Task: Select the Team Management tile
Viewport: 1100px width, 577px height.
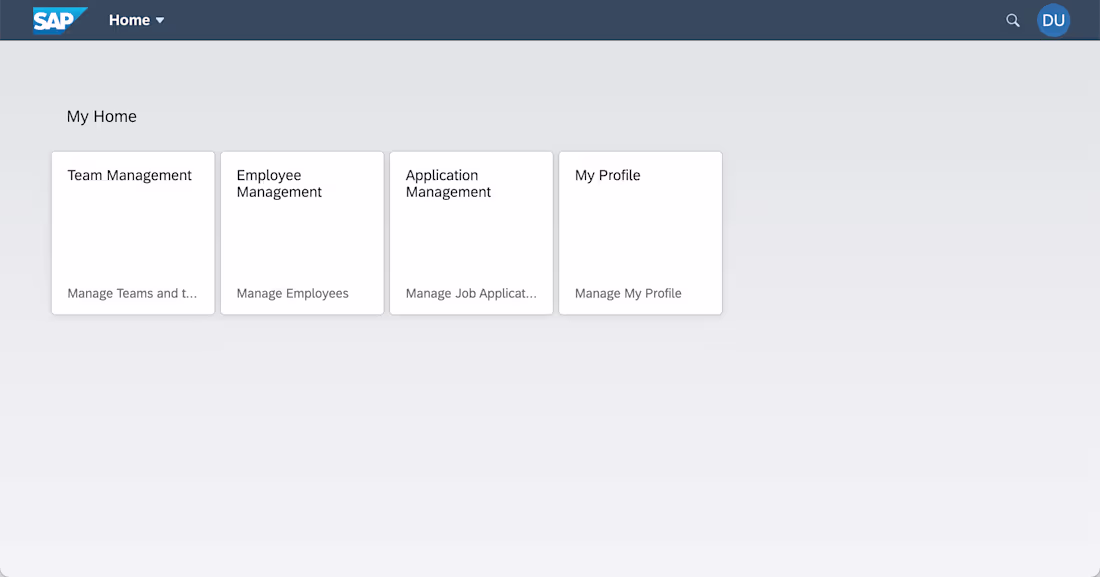Action: pos(132,232)
